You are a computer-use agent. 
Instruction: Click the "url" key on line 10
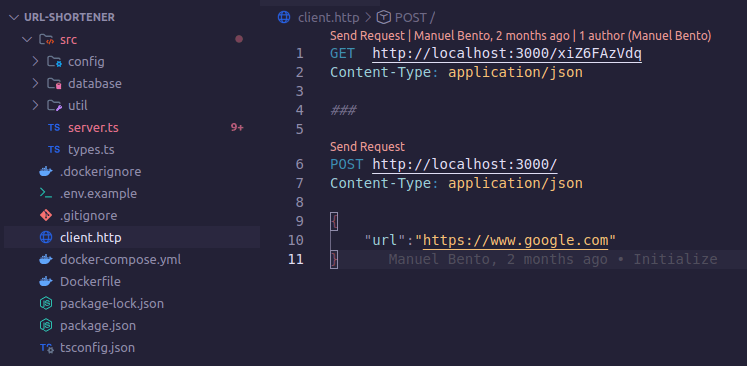coord(385,240)
